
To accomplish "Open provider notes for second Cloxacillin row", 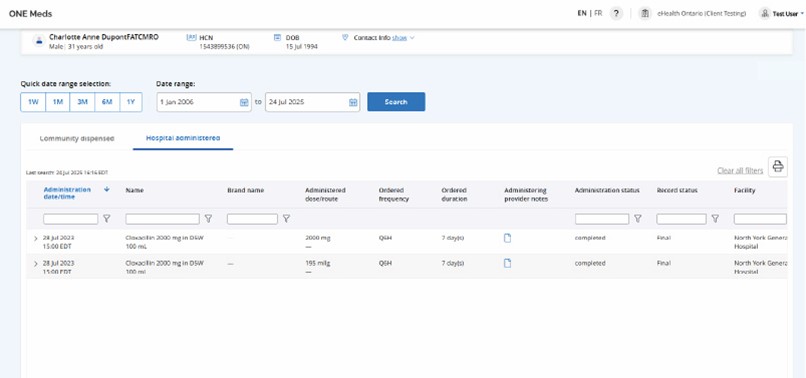I will point(507,263).
